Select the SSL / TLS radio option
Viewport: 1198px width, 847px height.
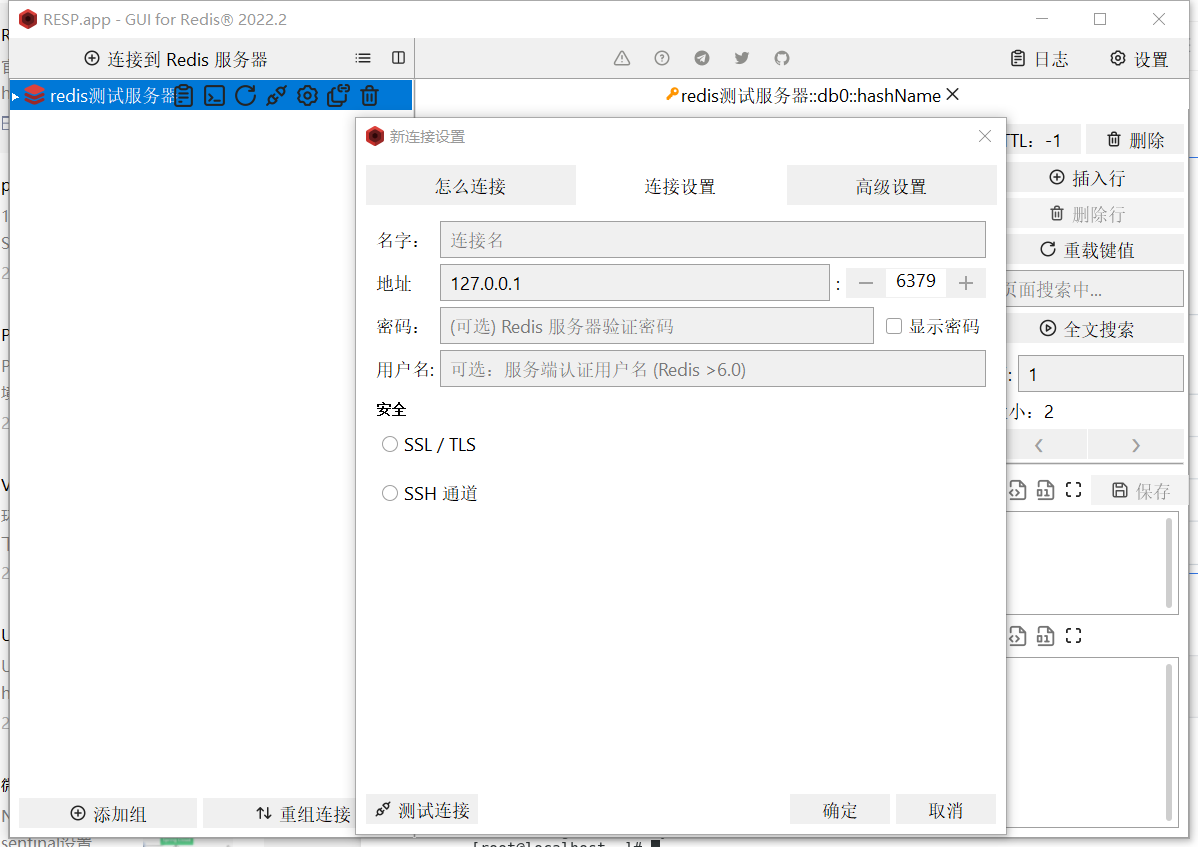tap(390, 445)
